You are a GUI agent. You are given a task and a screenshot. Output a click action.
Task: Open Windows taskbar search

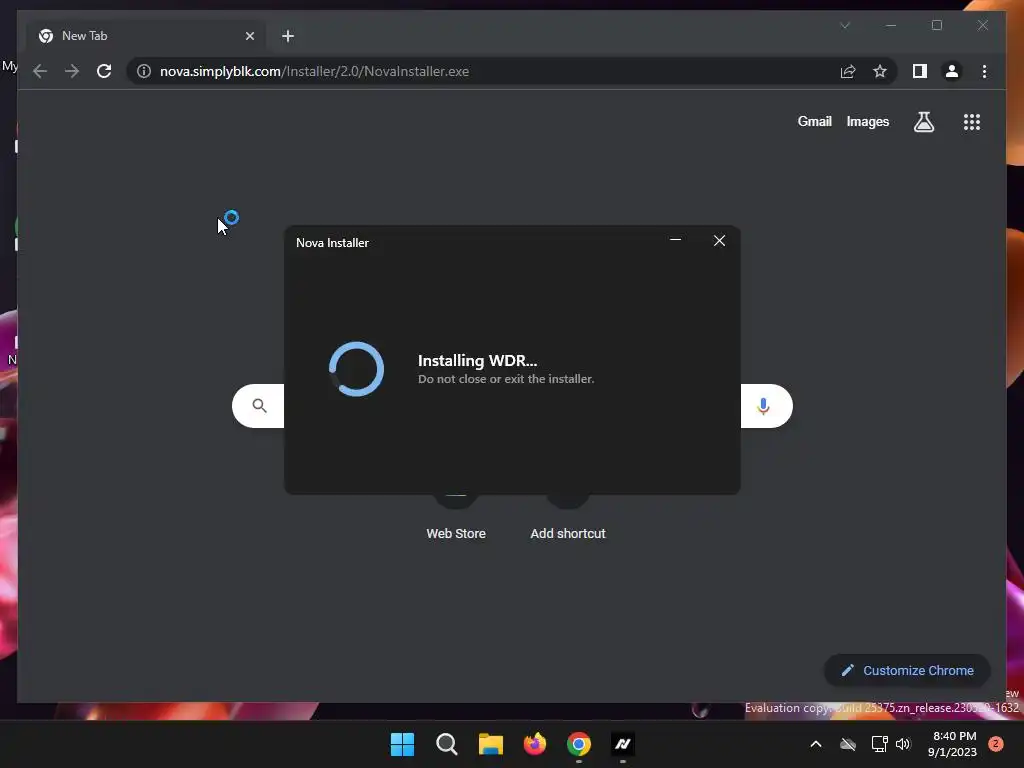tap(447, 744)
